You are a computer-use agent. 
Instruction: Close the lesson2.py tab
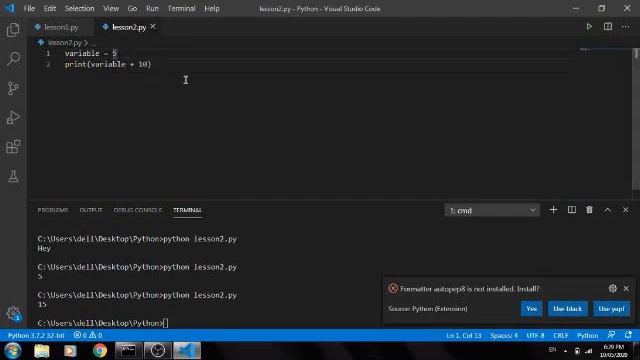[x=153, y=27]
